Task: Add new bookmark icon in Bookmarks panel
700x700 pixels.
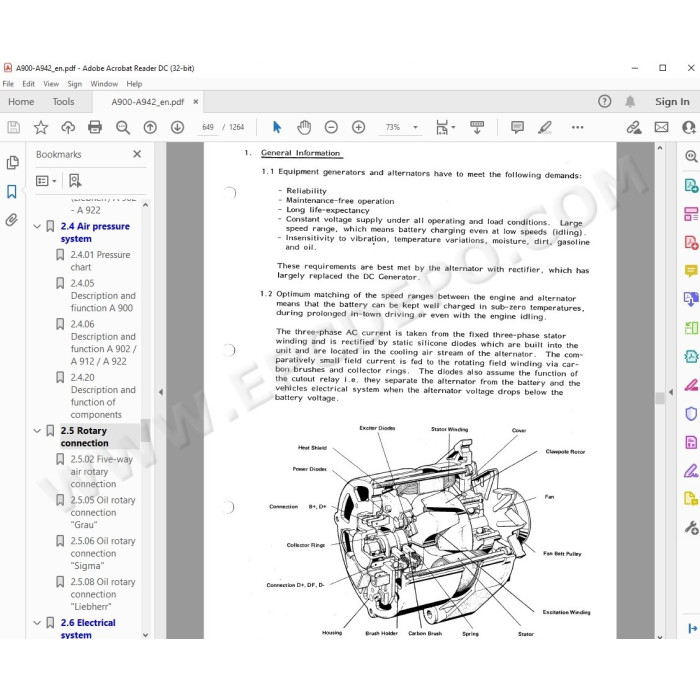Action: click(75, 181)
